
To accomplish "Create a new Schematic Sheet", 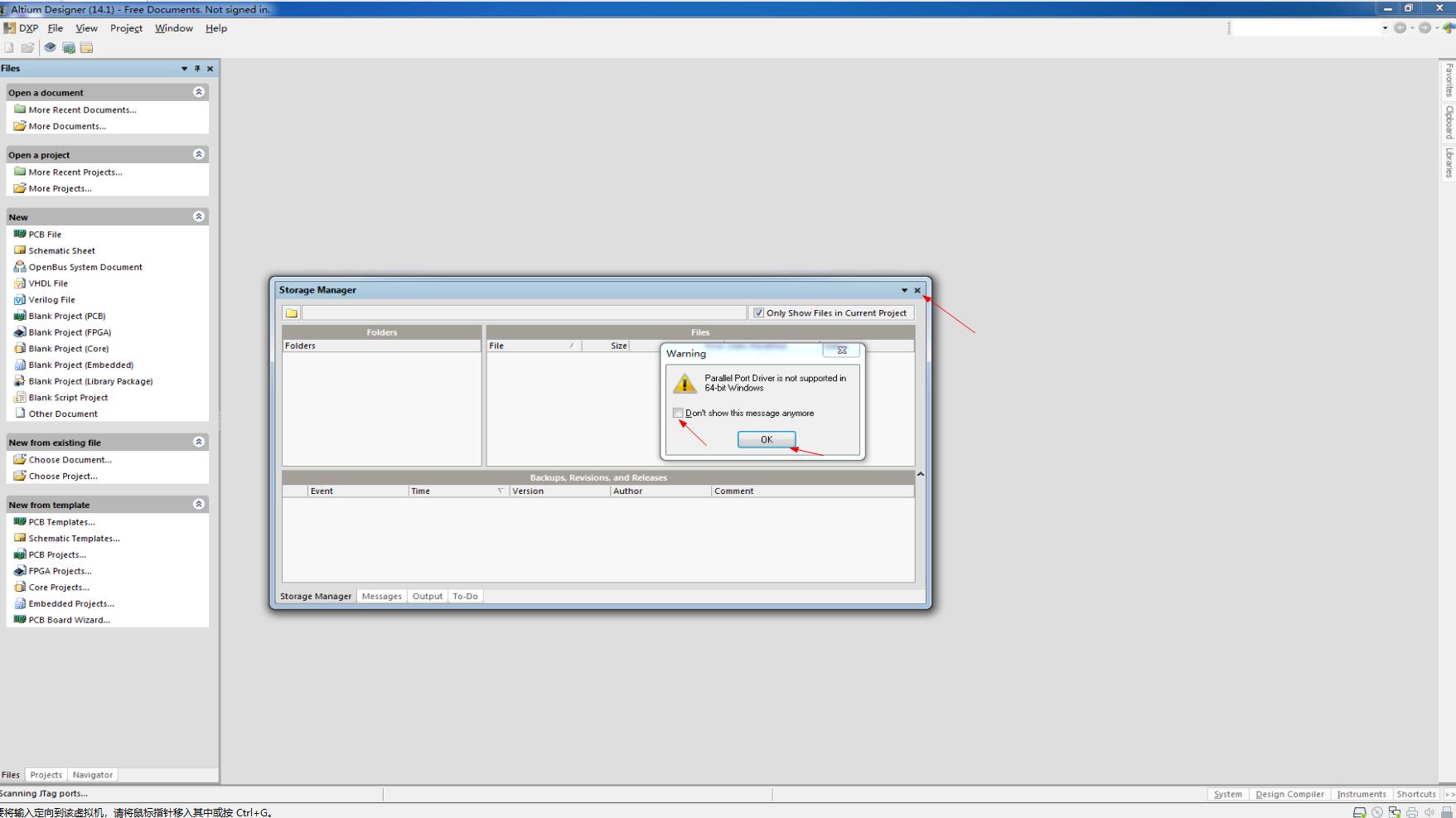I will coord(61,250).
